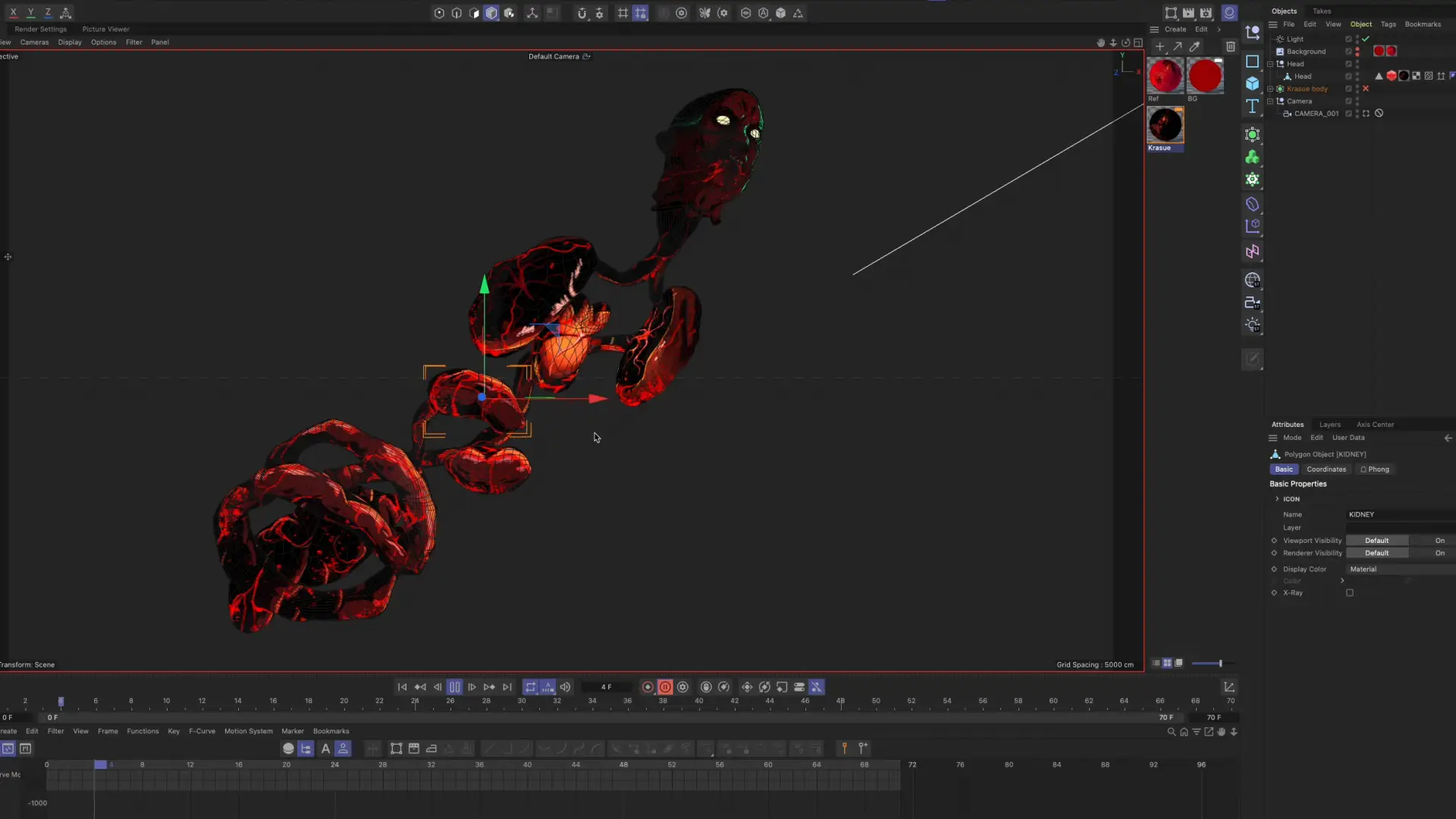
Task: Delete material with the trash icon
Action: pos(1230,47)
